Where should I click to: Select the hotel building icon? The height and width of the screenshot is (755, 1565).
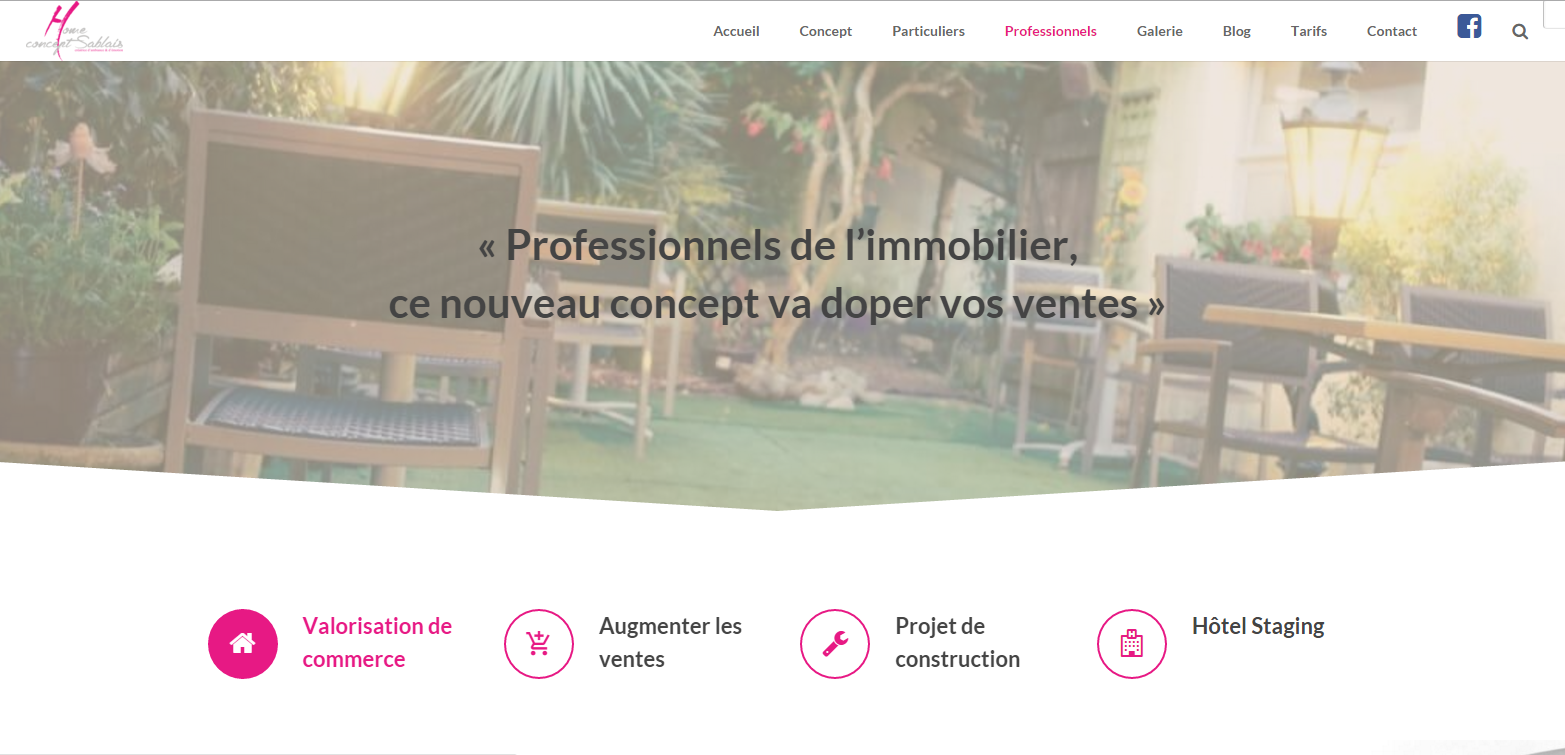click(x=1132, y=644)
